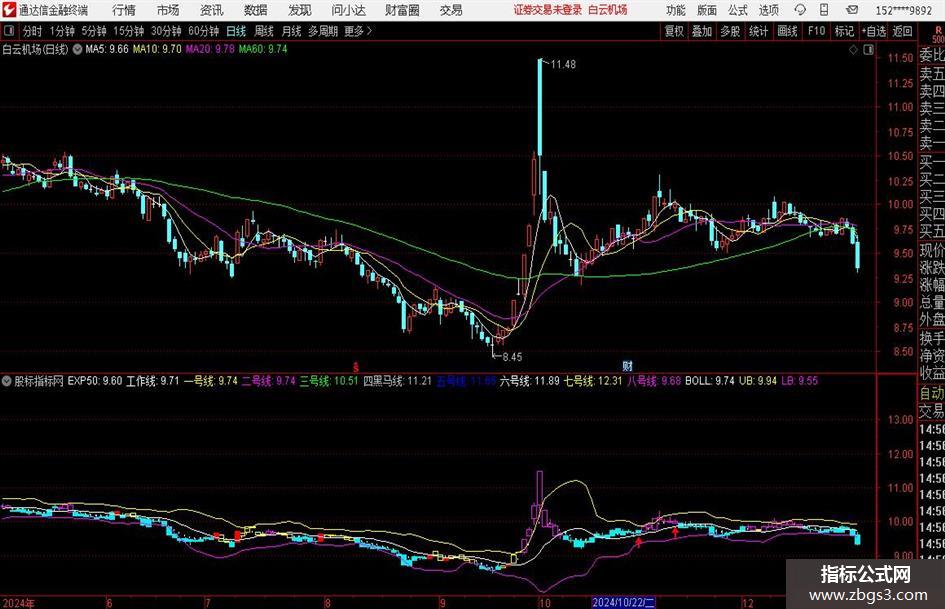
Task: Click the 白云机场(日线) chart title
Action: pos(35,49)
